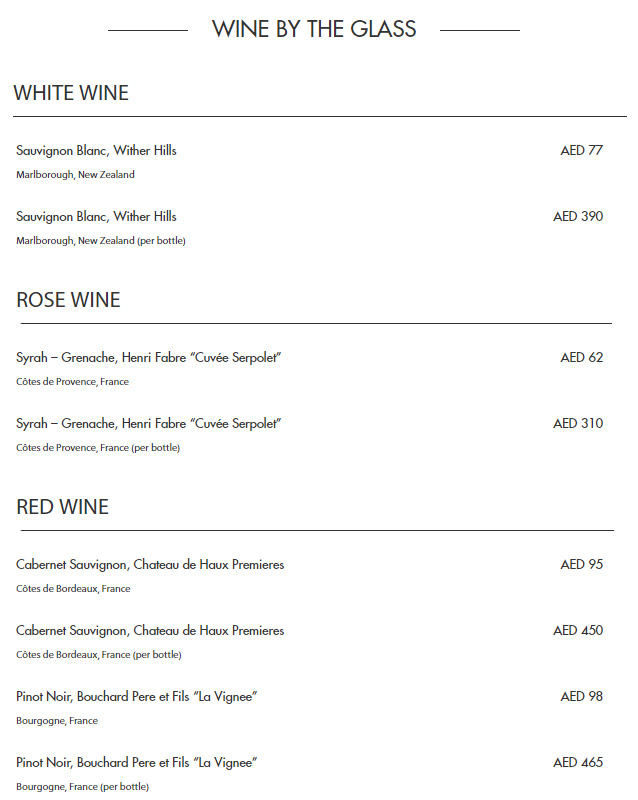The image size is (638, 800).
Task: Select "Bourgogne, France (per bottle)" text
Action: click(x=82, y=787)
